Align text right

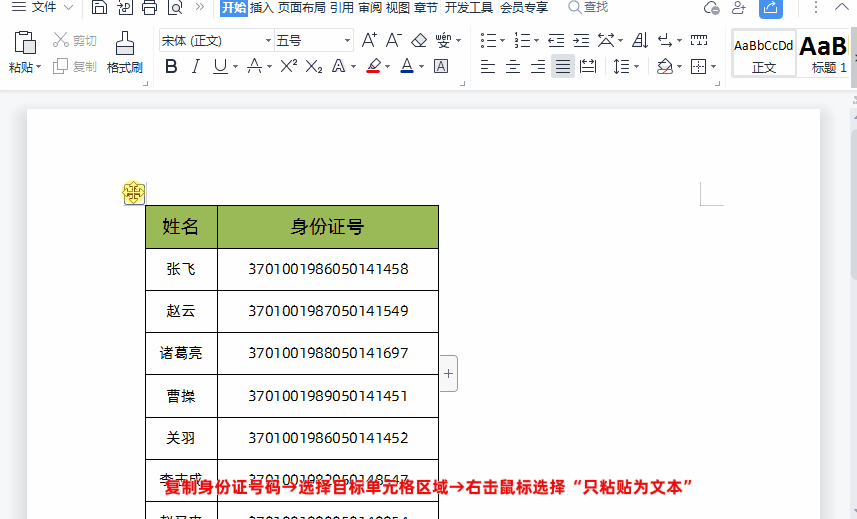(538, 67)
